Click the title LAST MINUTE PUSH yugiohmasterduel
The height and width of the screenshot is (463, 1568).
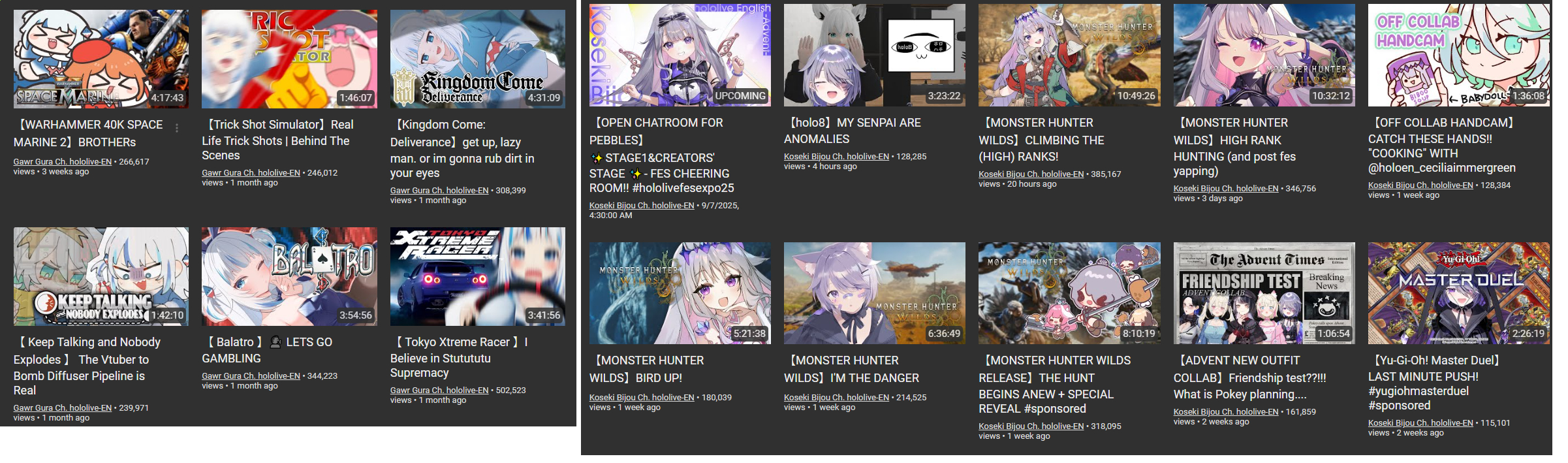[x=1435, y=383]
